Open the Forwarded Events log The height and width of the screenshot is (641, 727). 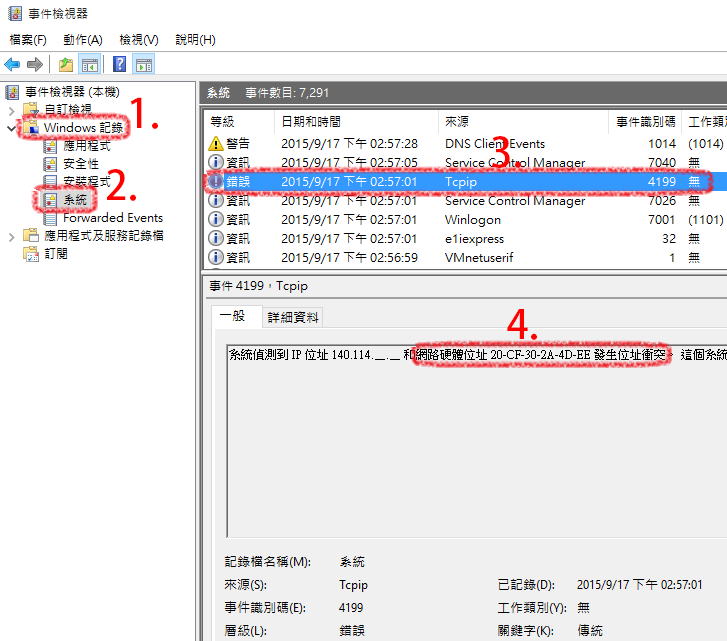112,218
